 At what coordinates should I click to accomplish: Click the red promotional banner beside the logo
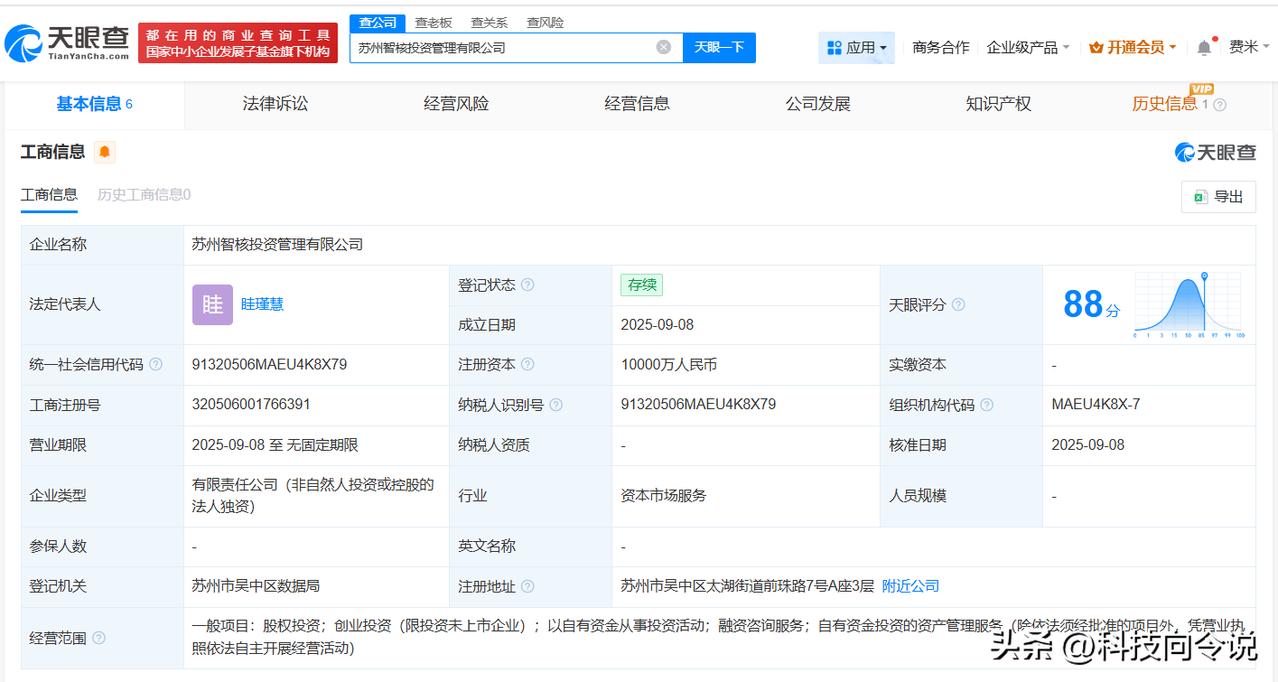238,43
